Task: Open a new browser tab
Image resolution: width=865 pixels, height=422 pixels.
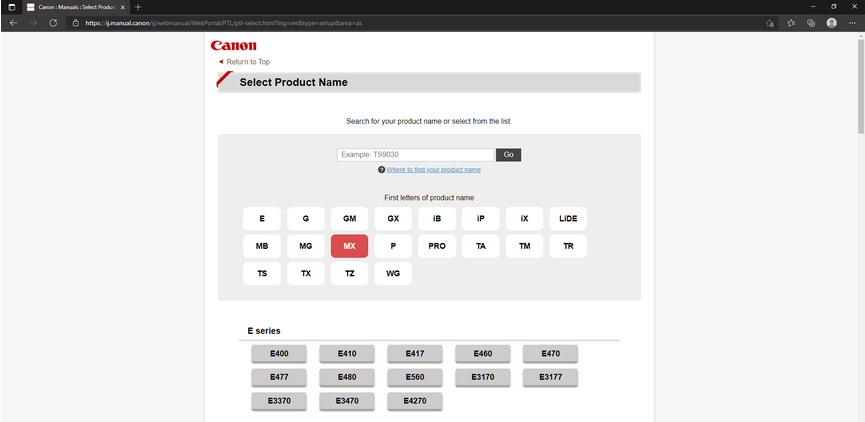Action: tap(138, 7)
